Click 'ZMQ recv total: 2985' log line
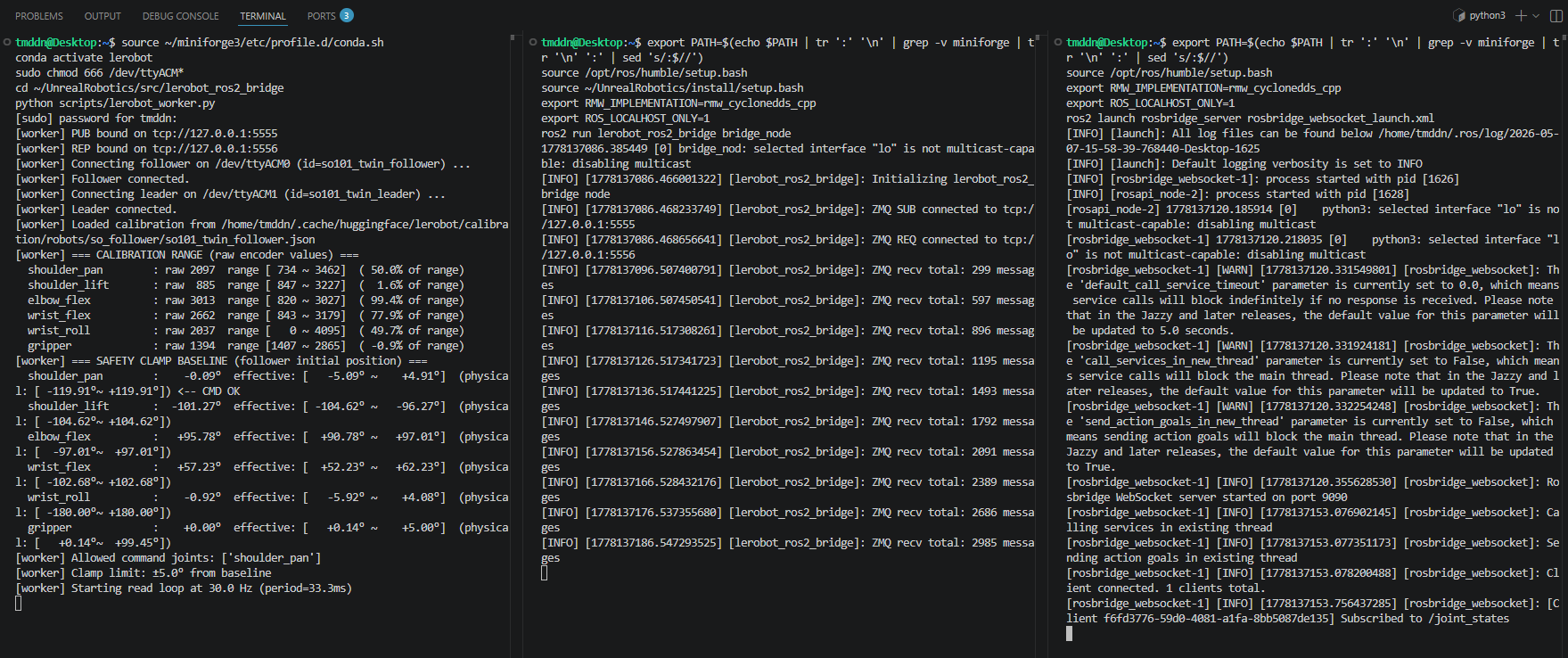 (x=788, y=549)
